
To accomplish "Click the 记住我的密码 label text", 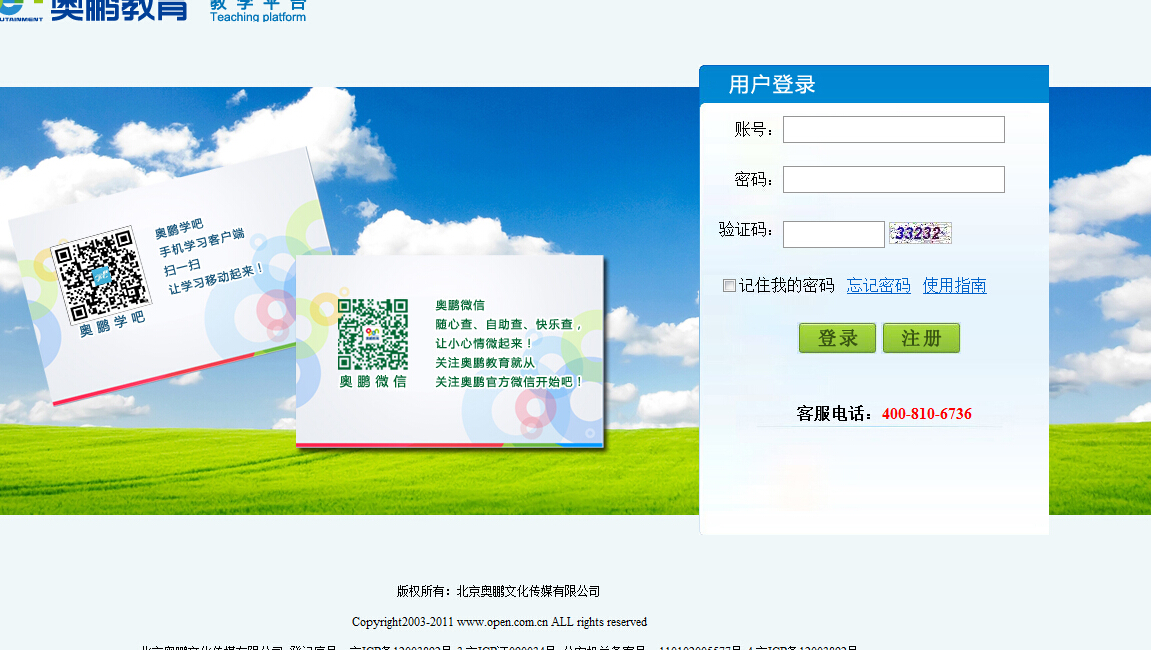I will [x=786, y=286].
